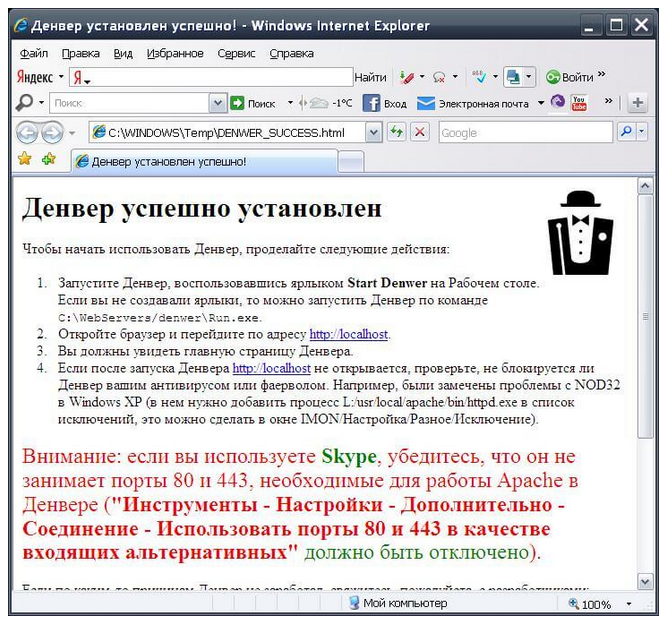The width and height of the screenshot is (667, 625).
Task: Go back with the Back arrow
Action: (x=27, y=133)
